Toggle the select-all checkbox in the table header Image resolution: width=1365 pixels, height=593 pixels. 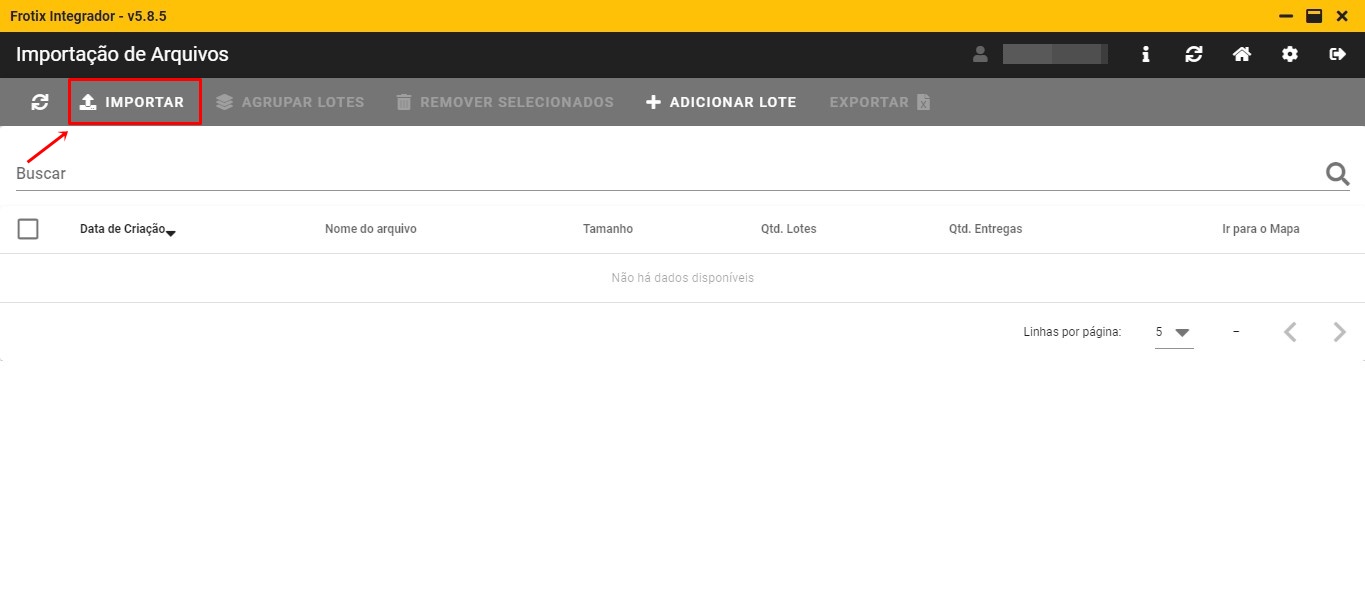(x=28, y=229)
